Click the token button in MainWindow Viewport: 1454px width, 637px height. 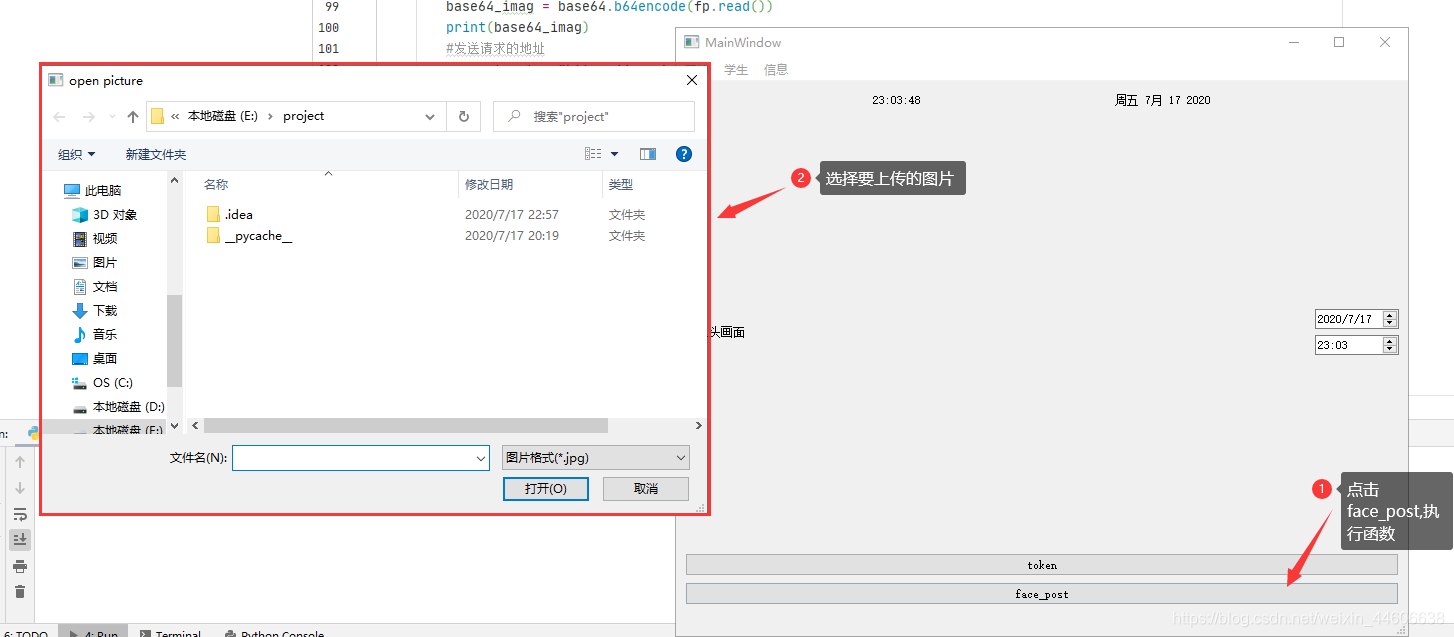pos(1042,565)
